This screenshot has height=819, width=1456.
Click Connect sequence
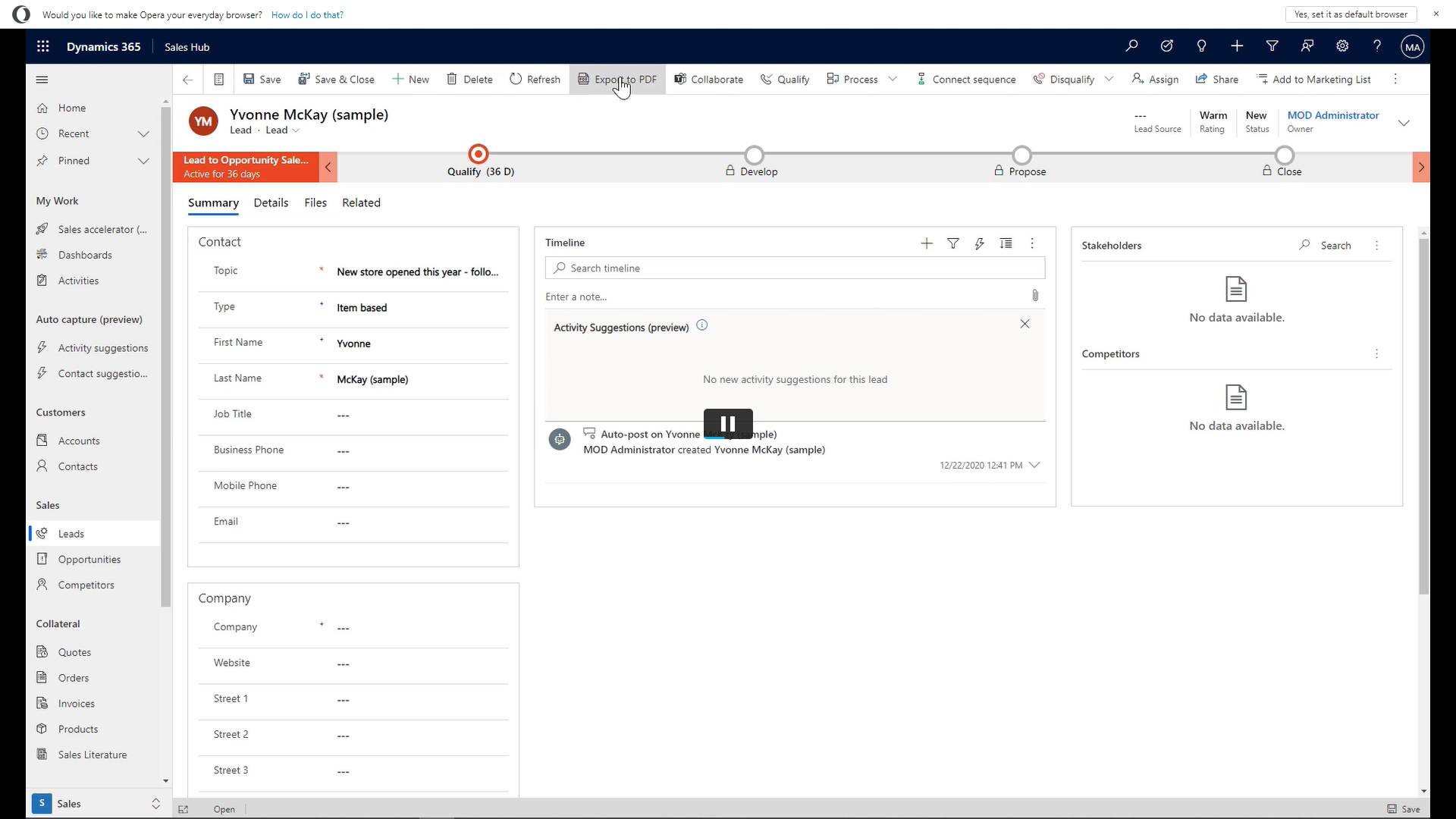[965, 80]
